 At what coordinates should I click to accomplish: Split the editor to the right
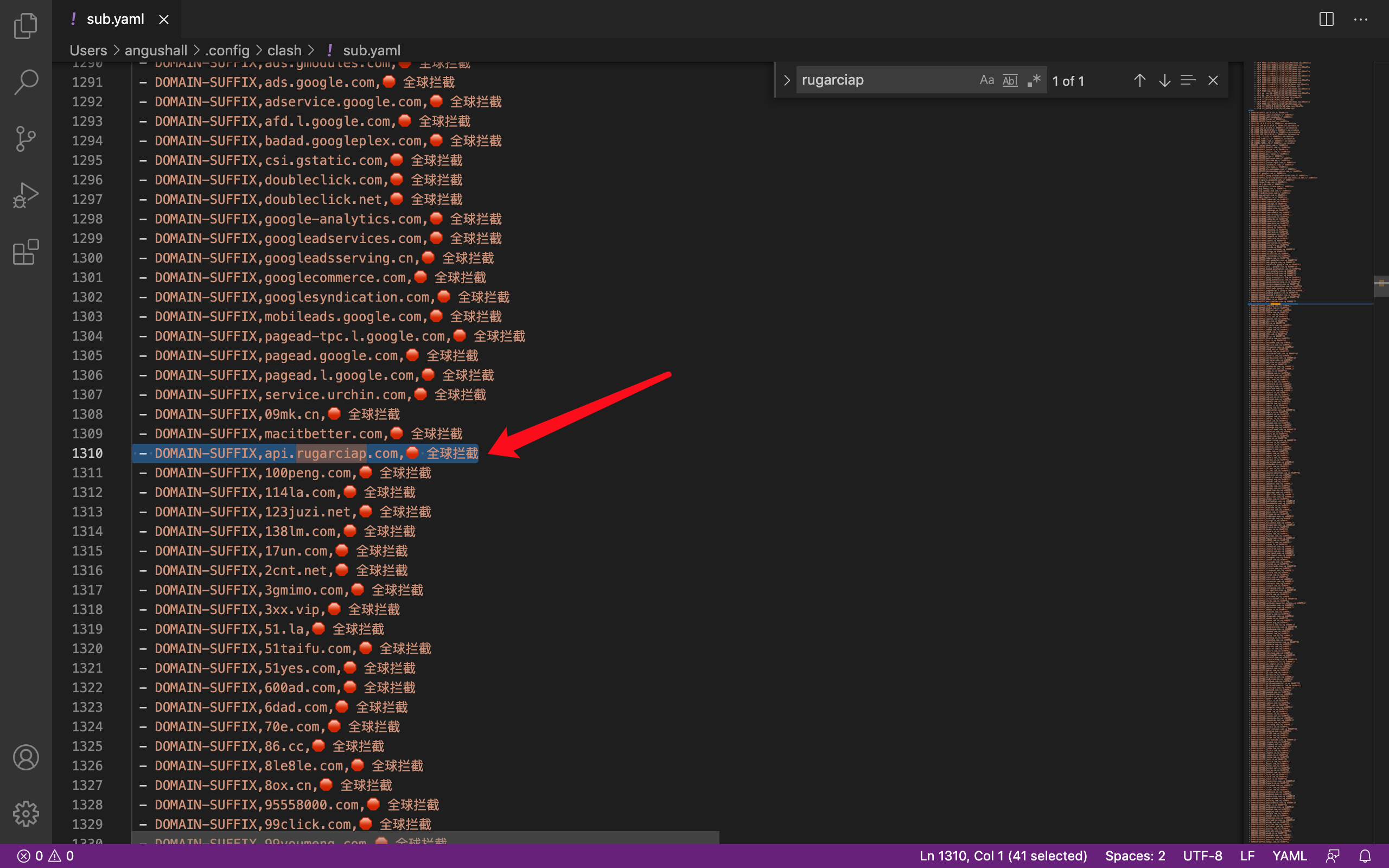point(1327,19)
